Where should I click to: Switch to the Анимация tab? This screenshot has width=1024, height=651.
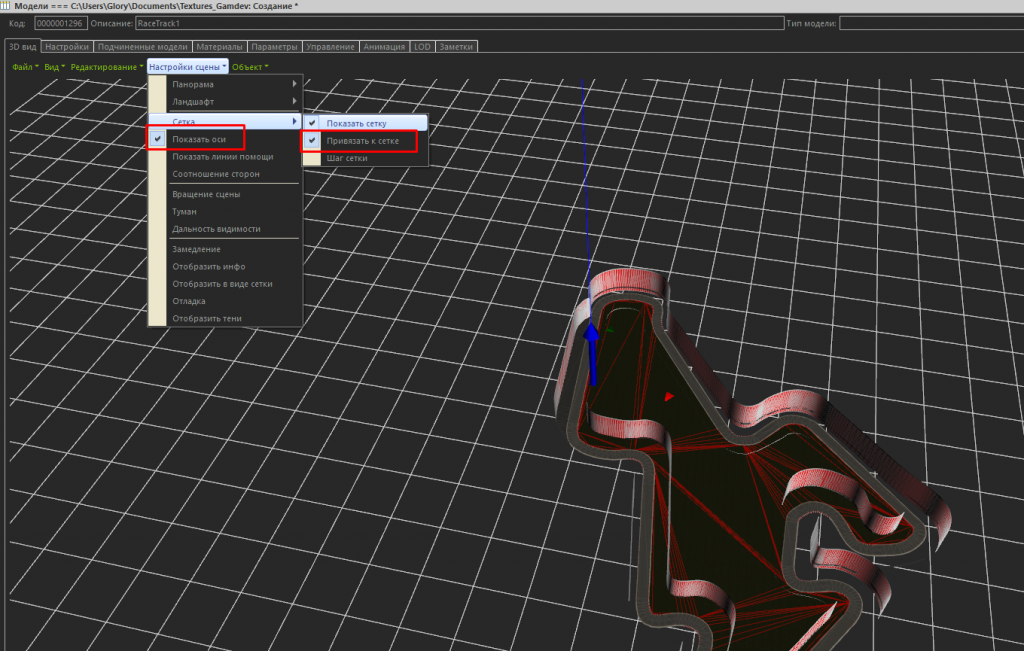(385, 46)
